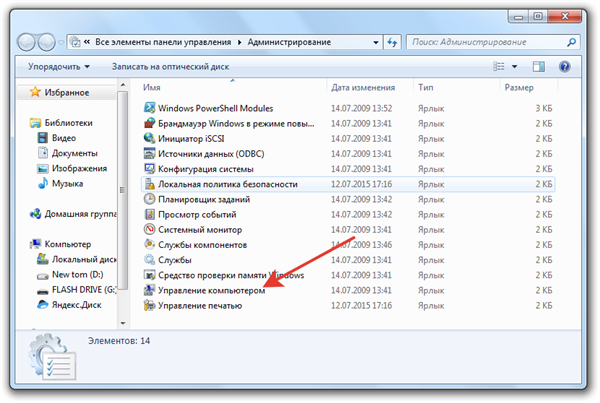The height and width of the screenshot is (403, 600).
Task: Open the address bar history dropdown
Action: pyautogui.click(x=376, y=42)
